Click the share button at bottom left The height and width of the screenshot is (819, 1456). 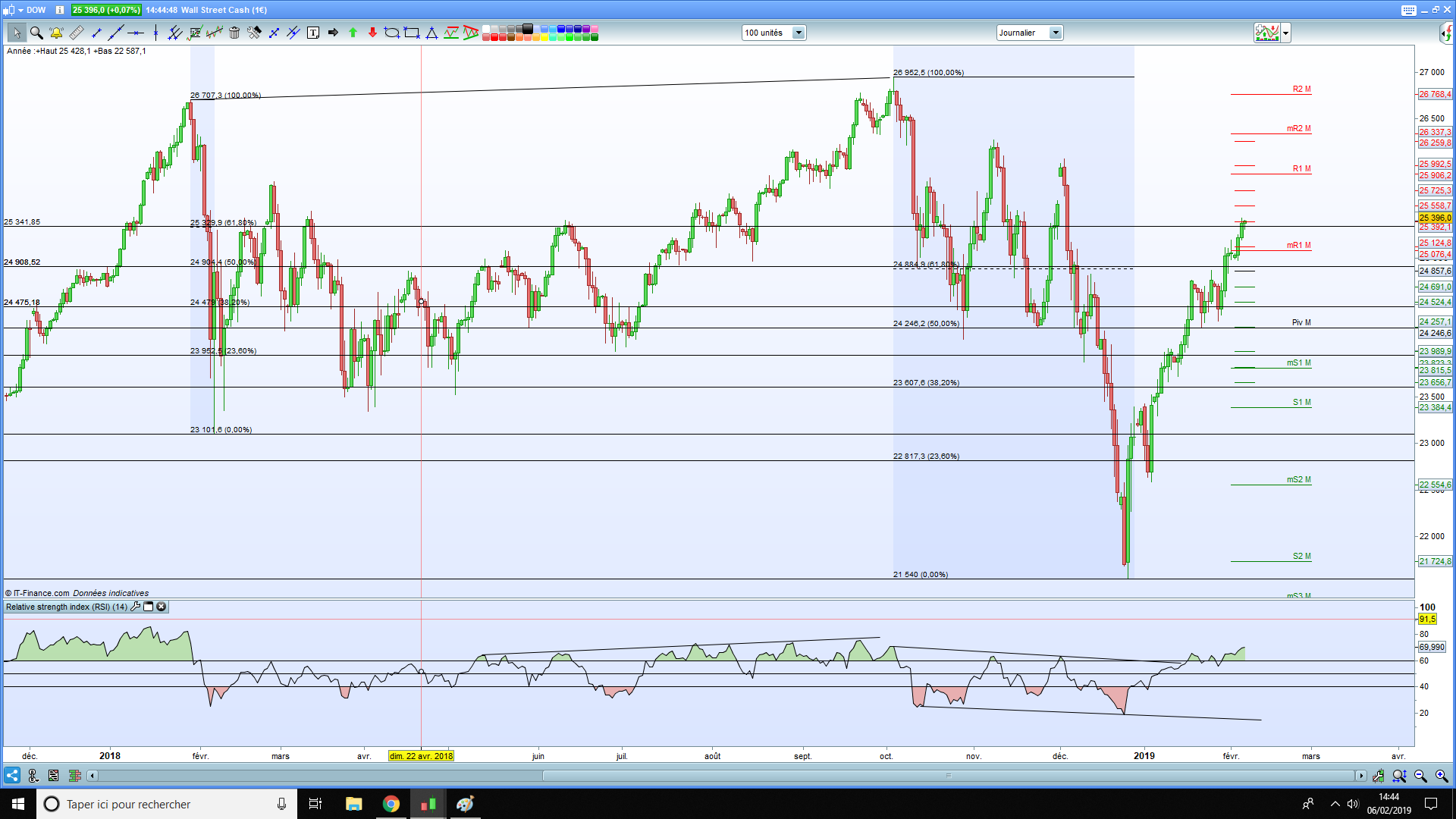(12, 776)
